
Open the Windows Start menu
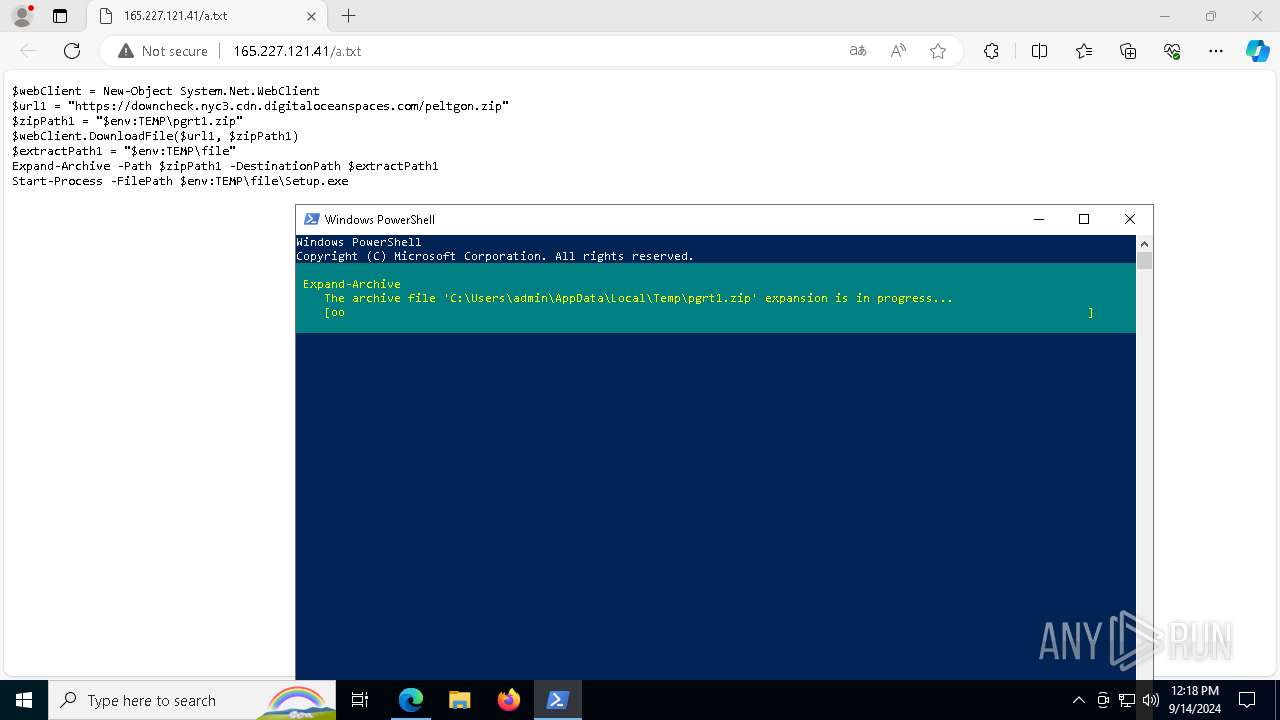[x=24, y=700]
